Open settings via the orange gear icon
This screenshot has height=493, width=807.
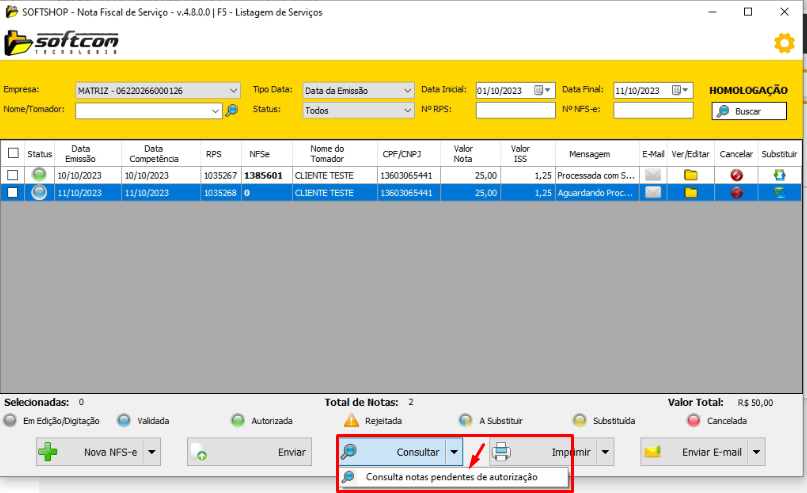coord(784,43)
